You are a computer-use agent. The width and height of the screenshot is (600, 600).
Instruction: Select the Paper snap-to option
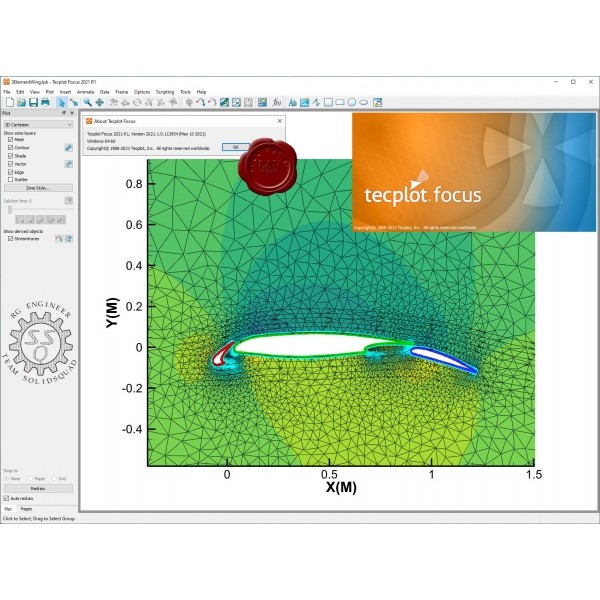[30, 478]
